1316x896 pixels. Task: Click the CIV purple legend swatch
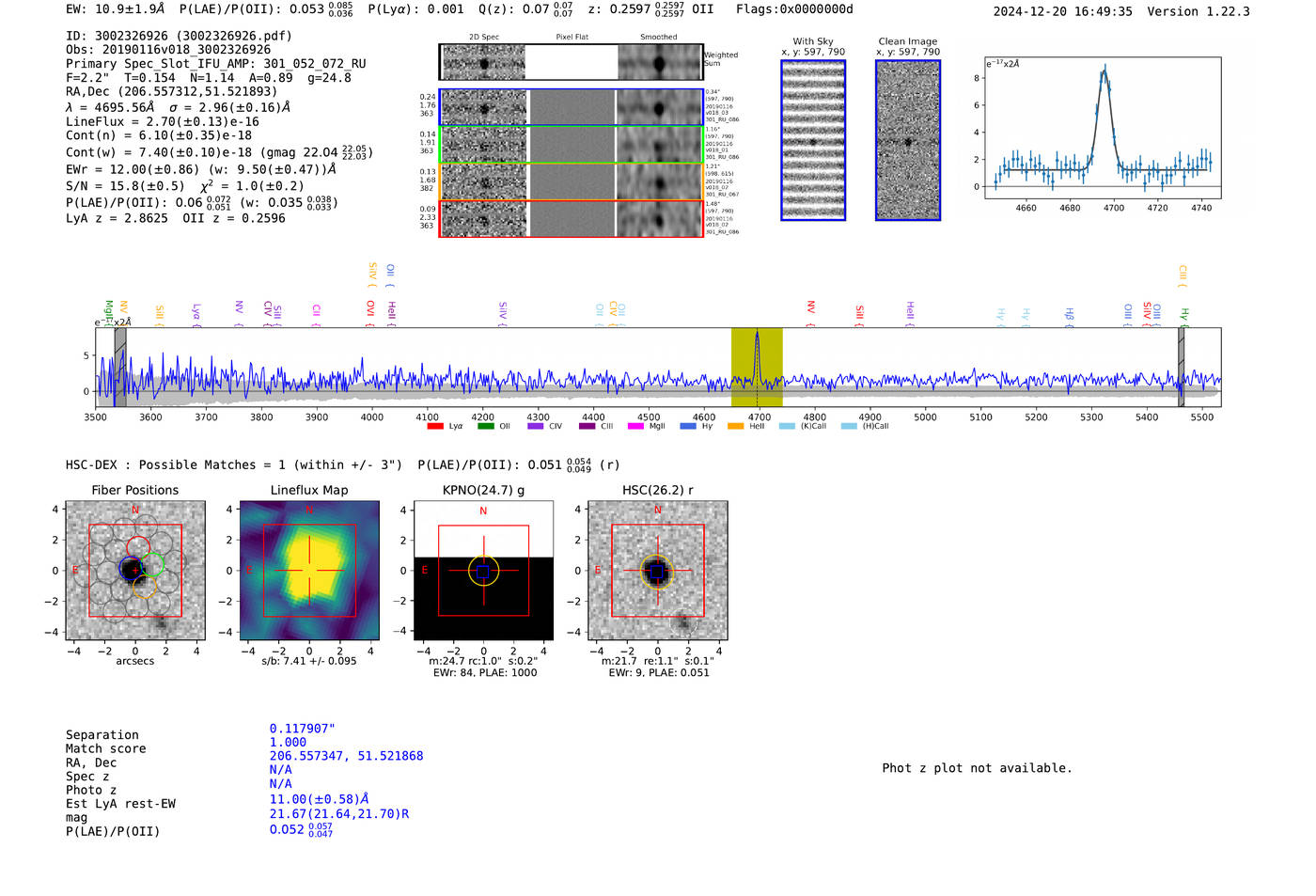click(x=536, y=426)
